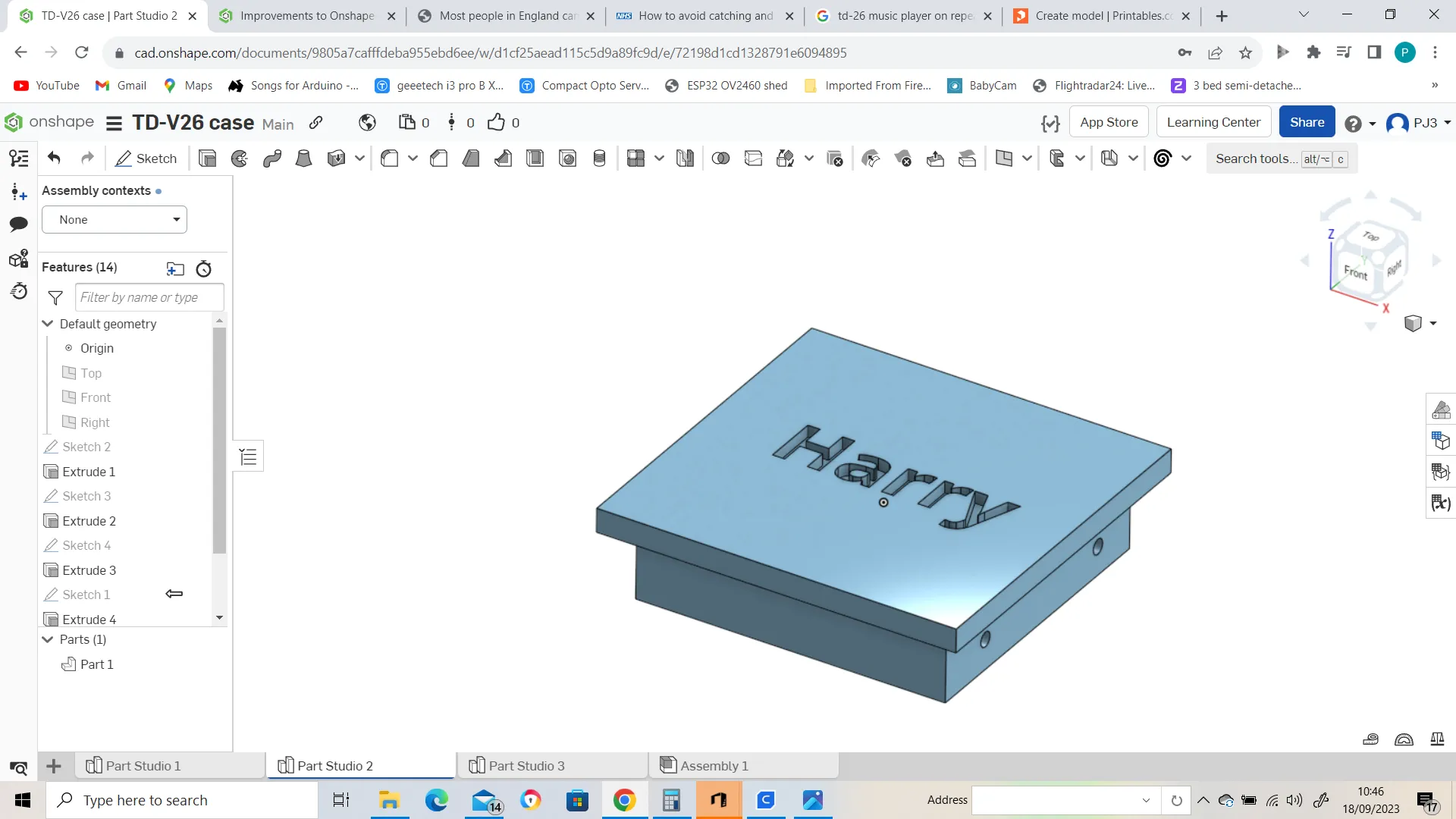Click the Share button
The height and width of the screenshot is (819, 1456).
pyautogui.click(x=1306, y=122)
